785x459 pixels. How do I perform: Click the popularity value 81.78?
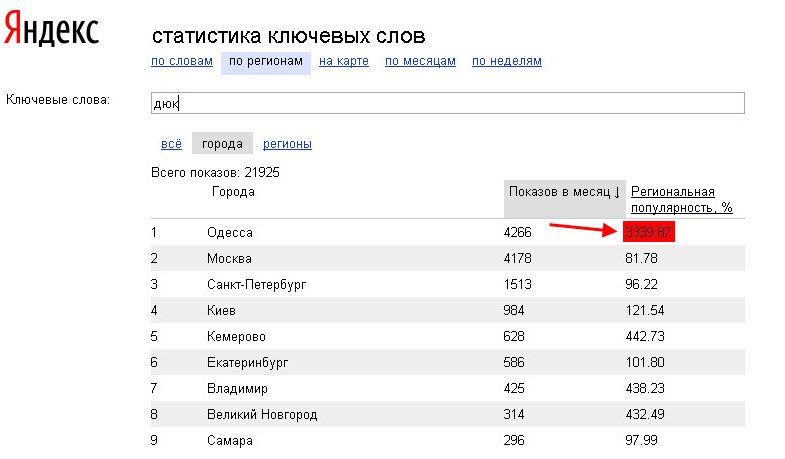click(641, 259)
